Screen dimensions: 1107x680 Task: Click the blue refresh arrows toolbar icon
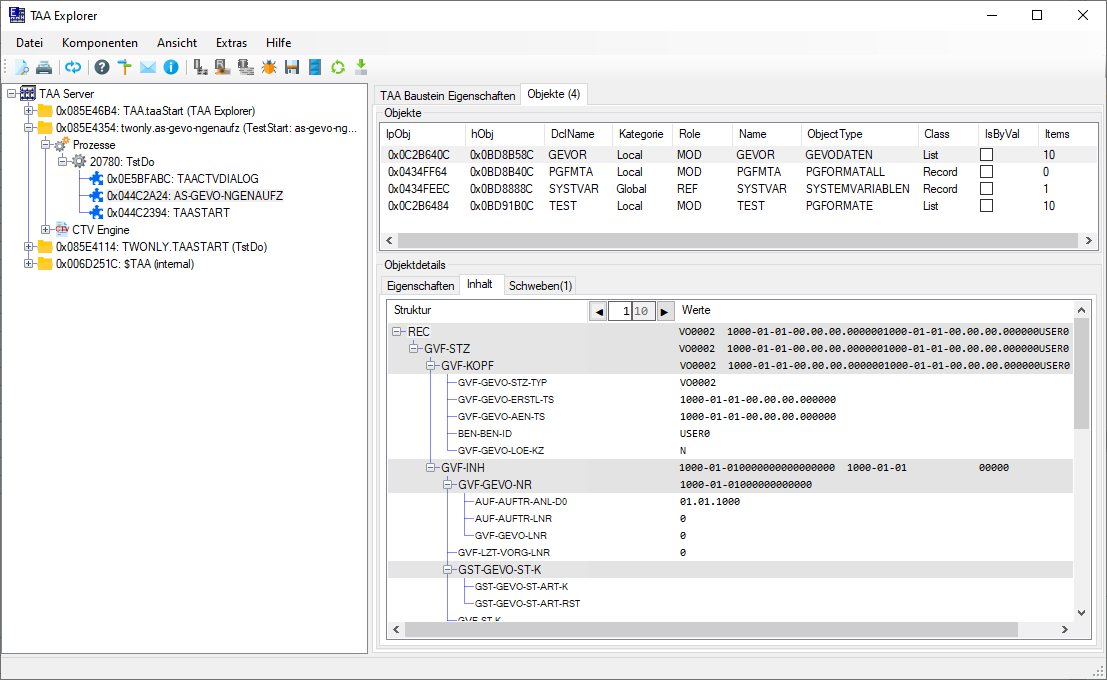pos(73,67)
